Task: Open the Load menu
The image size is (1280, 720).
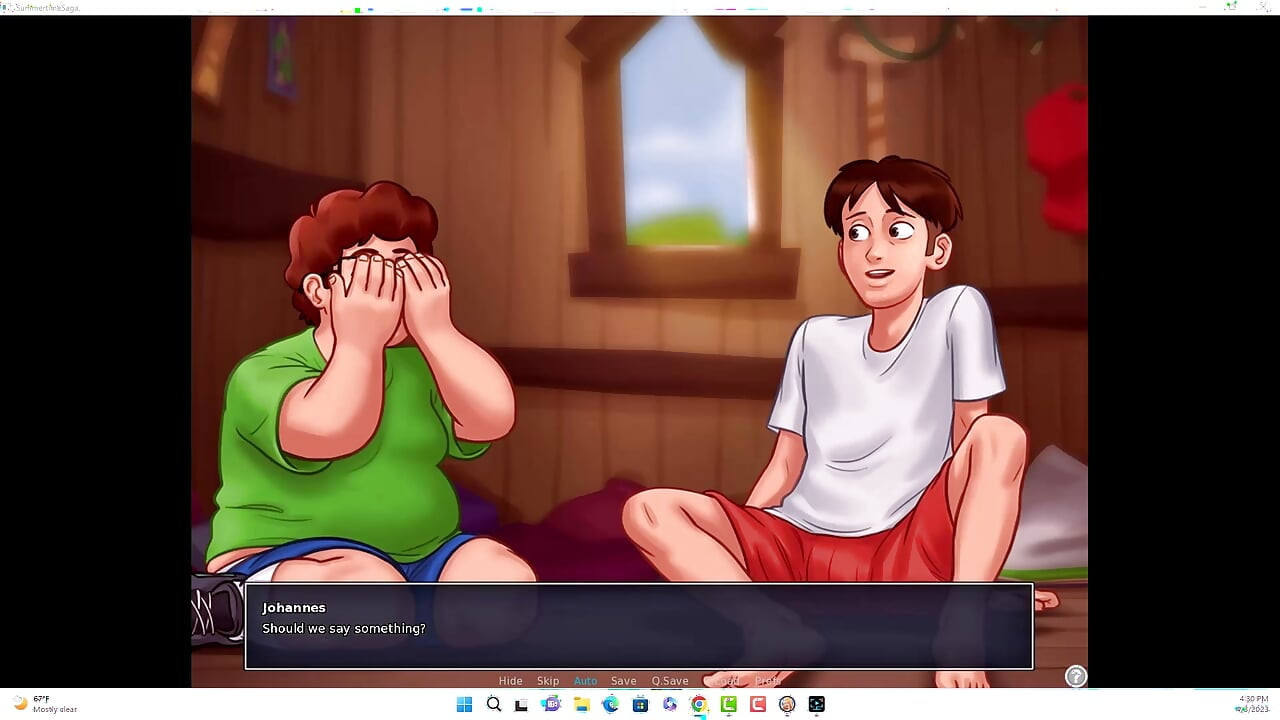Action: [x=727, y=681]
